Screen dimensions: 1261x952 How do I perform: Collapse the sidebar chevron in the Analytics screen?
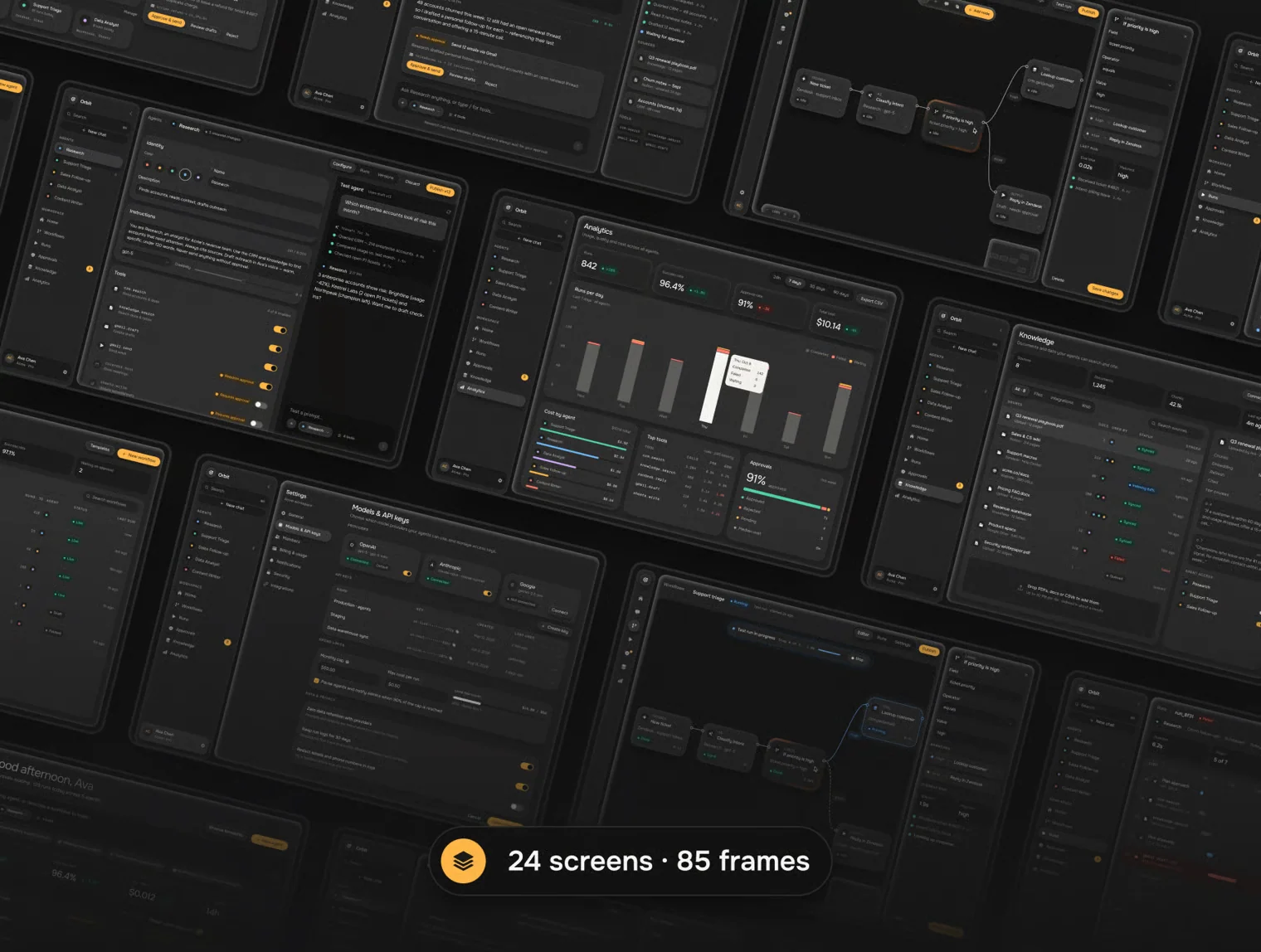(566, 221)
